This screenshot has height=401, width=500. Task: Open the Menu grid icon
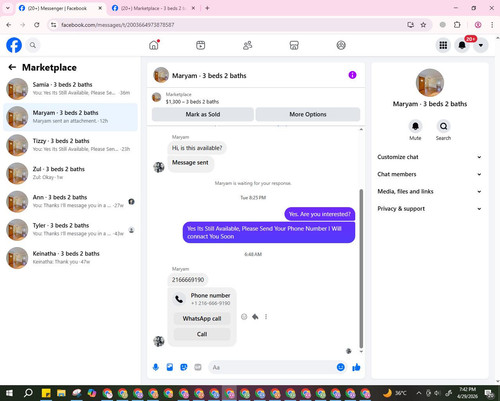coord(443,45)
